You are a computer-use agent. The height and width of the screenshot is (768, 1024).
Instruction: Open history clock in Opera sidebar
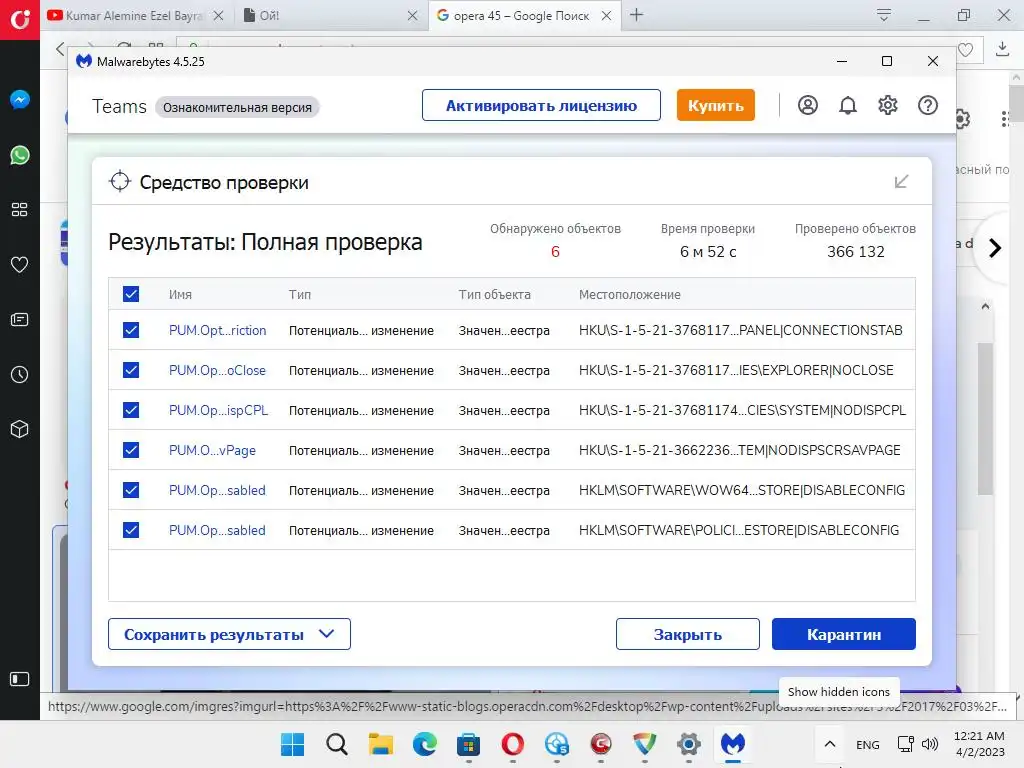coord(20,374)
